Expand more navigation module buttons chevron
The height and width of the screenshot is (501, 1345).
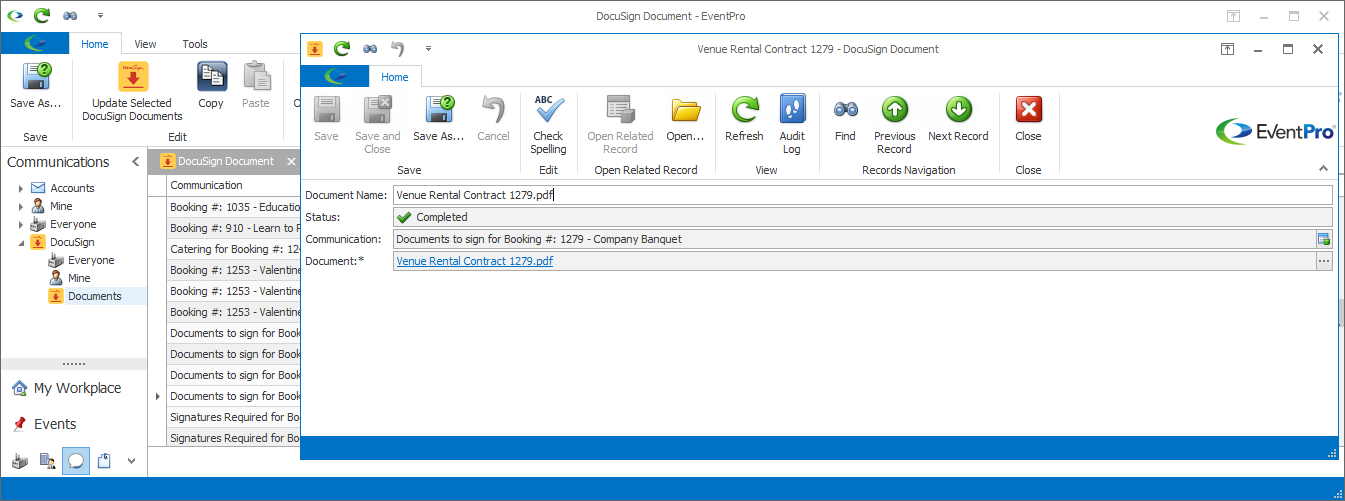click(x=131, y=461)
